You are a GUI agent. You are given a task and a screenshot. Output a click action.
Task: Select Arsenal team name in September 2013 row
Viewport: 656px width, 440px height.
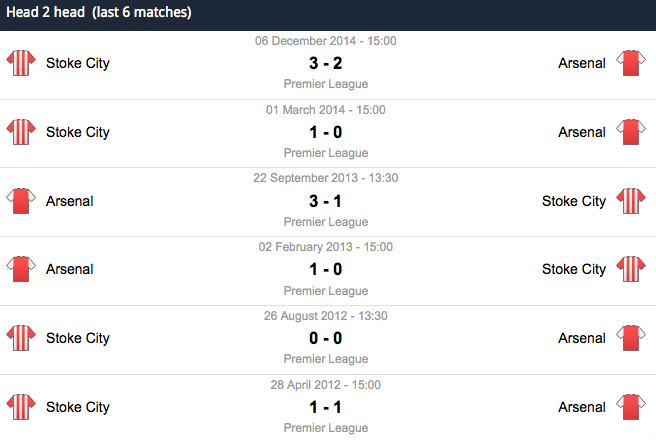point(69,201)
